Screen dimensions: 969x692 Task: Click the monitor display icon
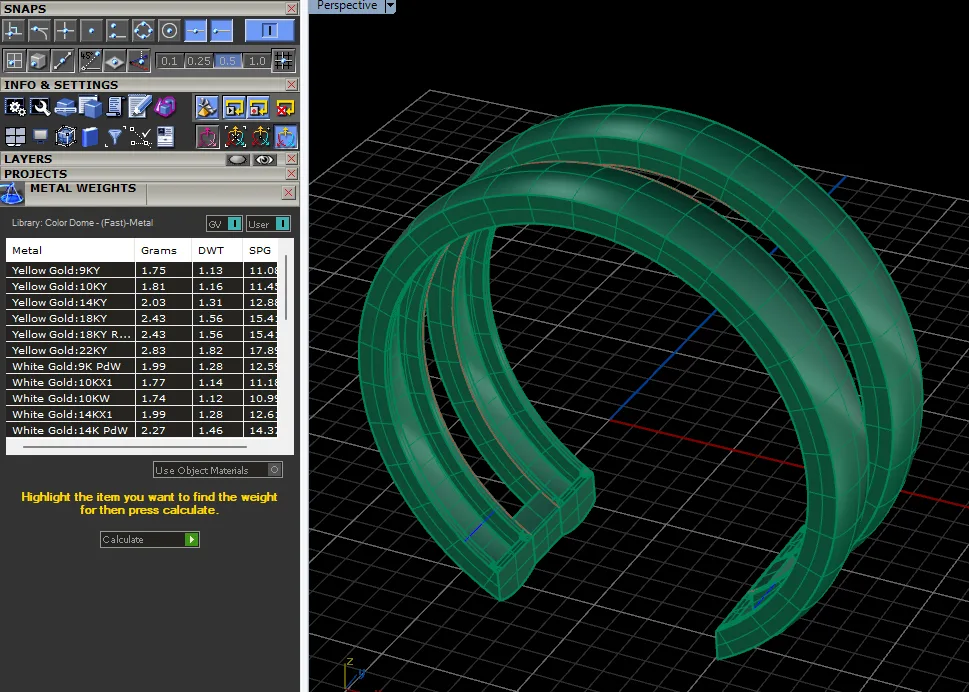(x=40, y=137)
